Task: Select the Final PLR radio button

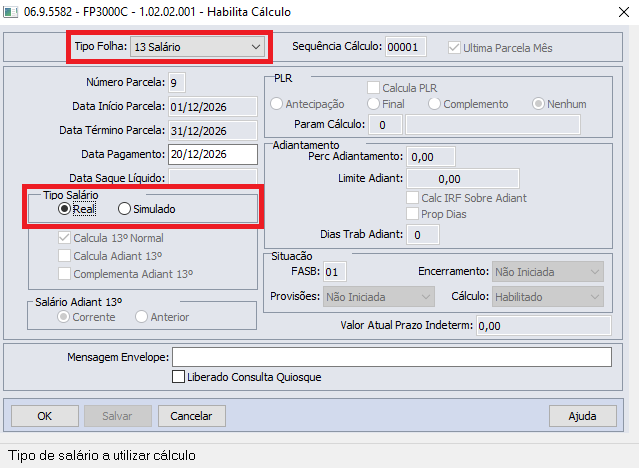Action: (x=373, y=104)
